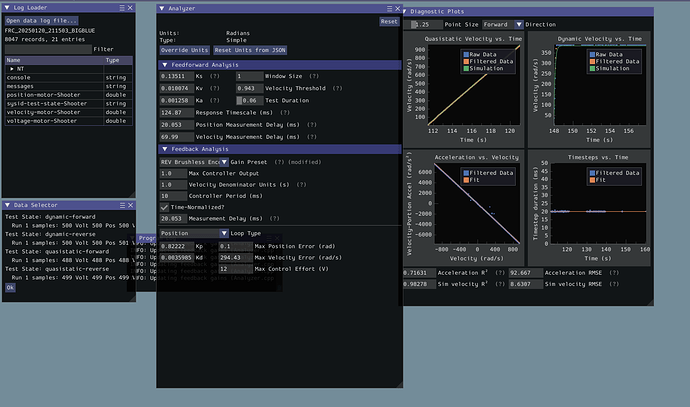Click help (?) next to Velocity Measurement Delay
This screenshot has height=407, width=690.
[x=312, y=137]
